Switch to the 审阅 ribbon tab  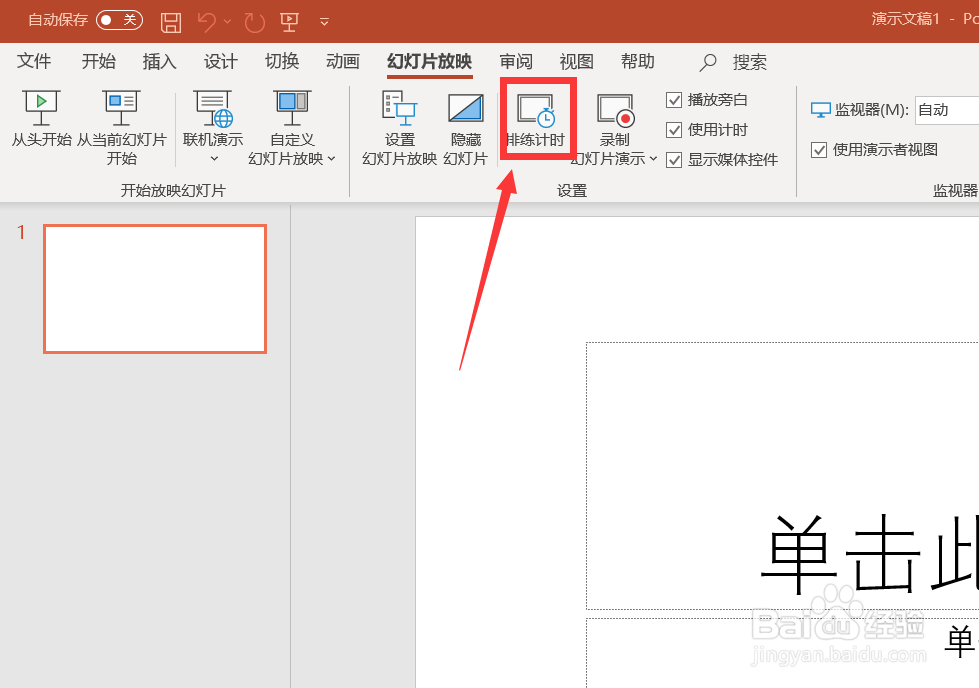pos(516,61)
